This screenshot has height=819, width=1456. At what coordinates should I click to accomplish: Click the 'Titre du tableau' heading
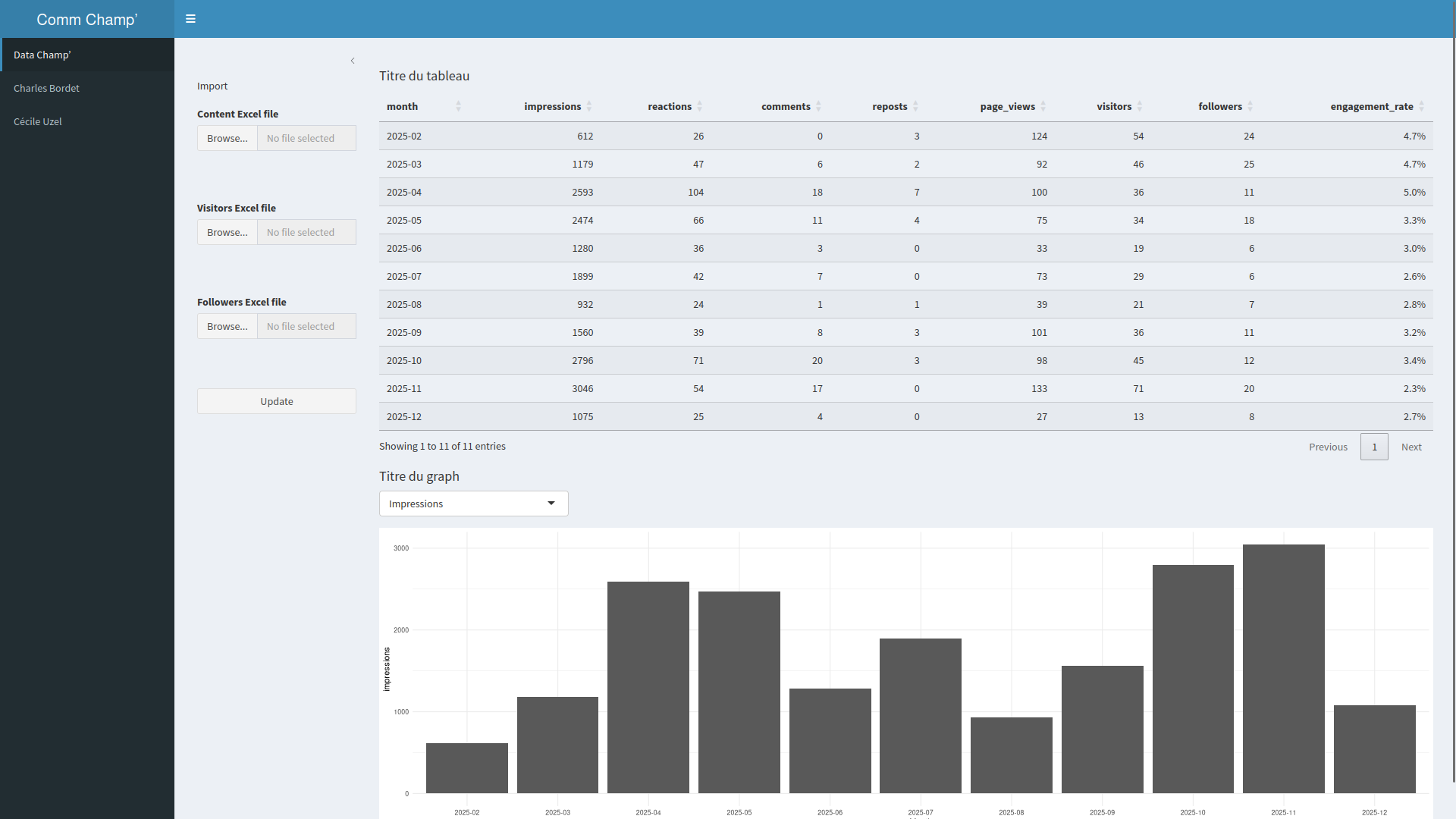pos(424,76)
